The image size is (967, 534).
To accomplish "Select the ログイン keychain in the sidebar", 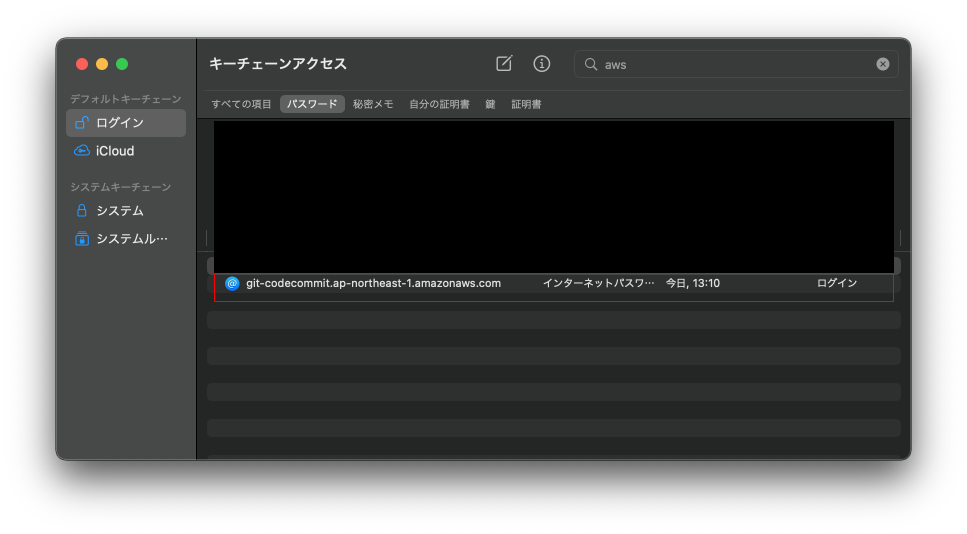I will click(x=126, y=123).
